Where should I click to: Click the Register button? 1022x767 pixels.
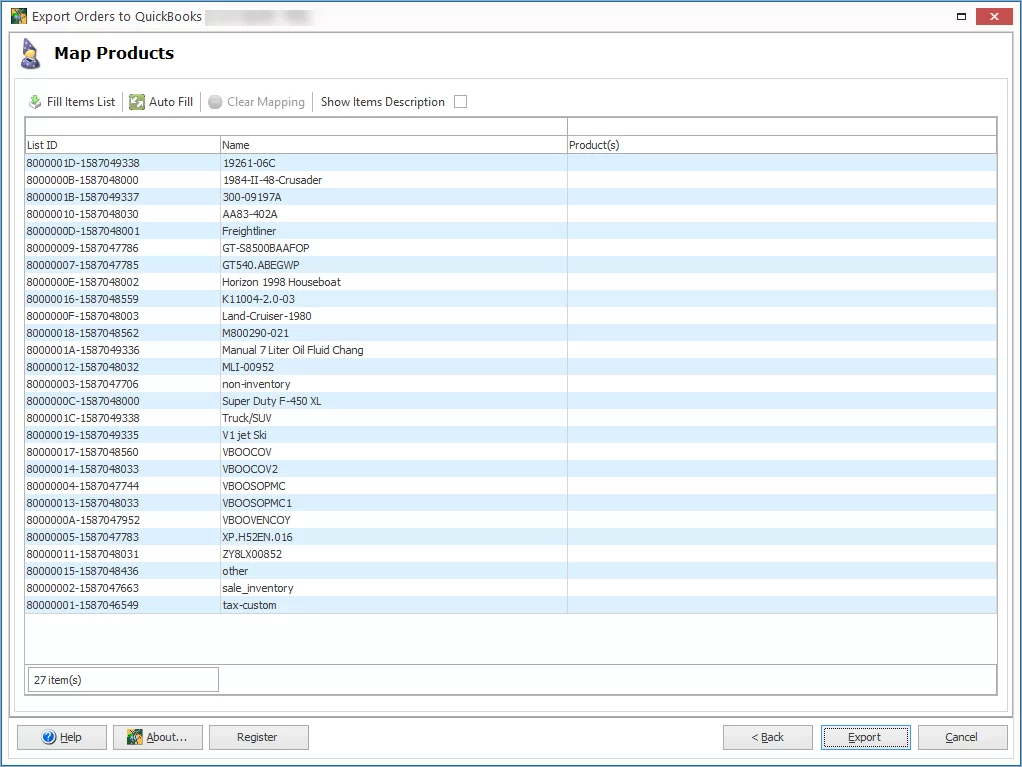[258, 737]
